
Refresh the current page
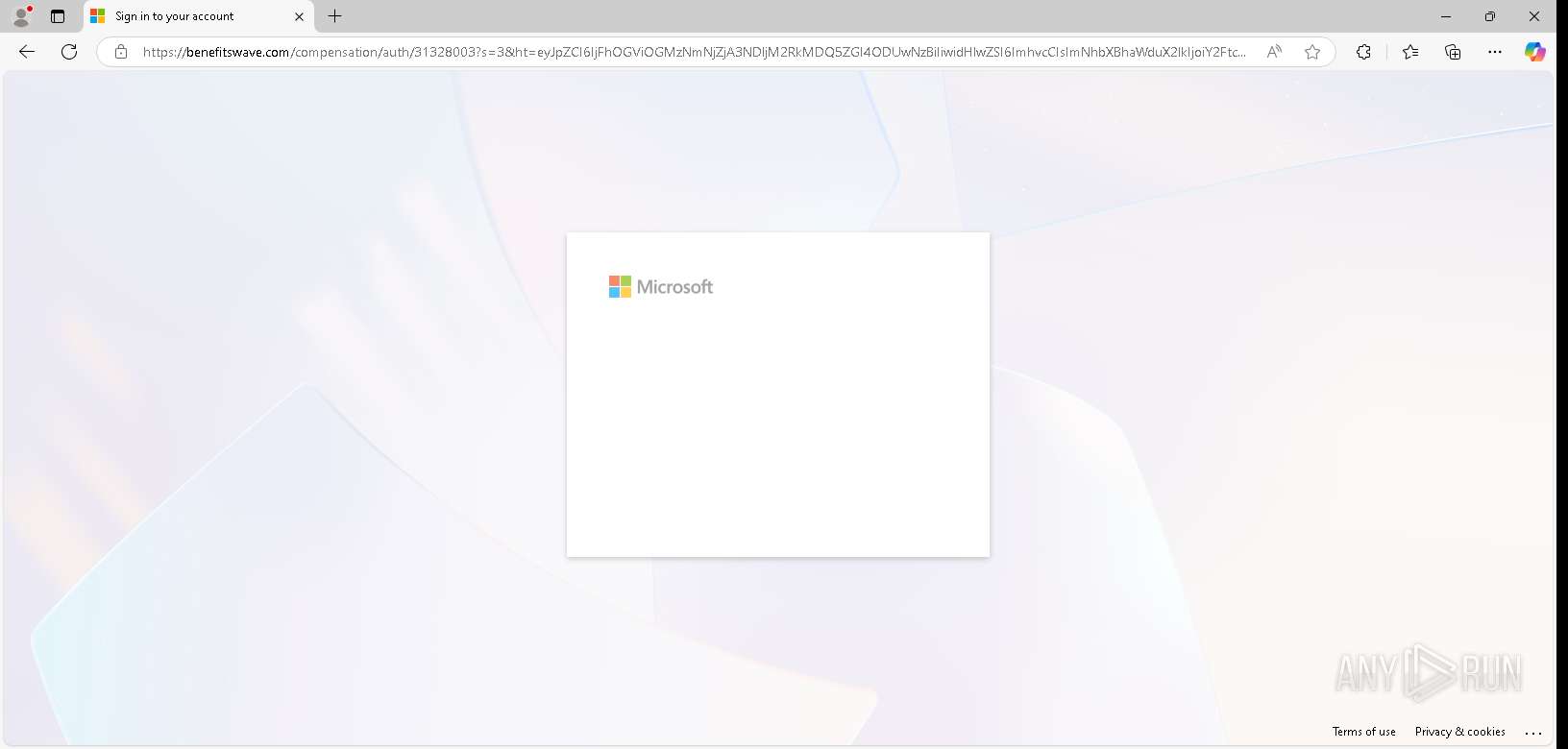coord(69,52)
